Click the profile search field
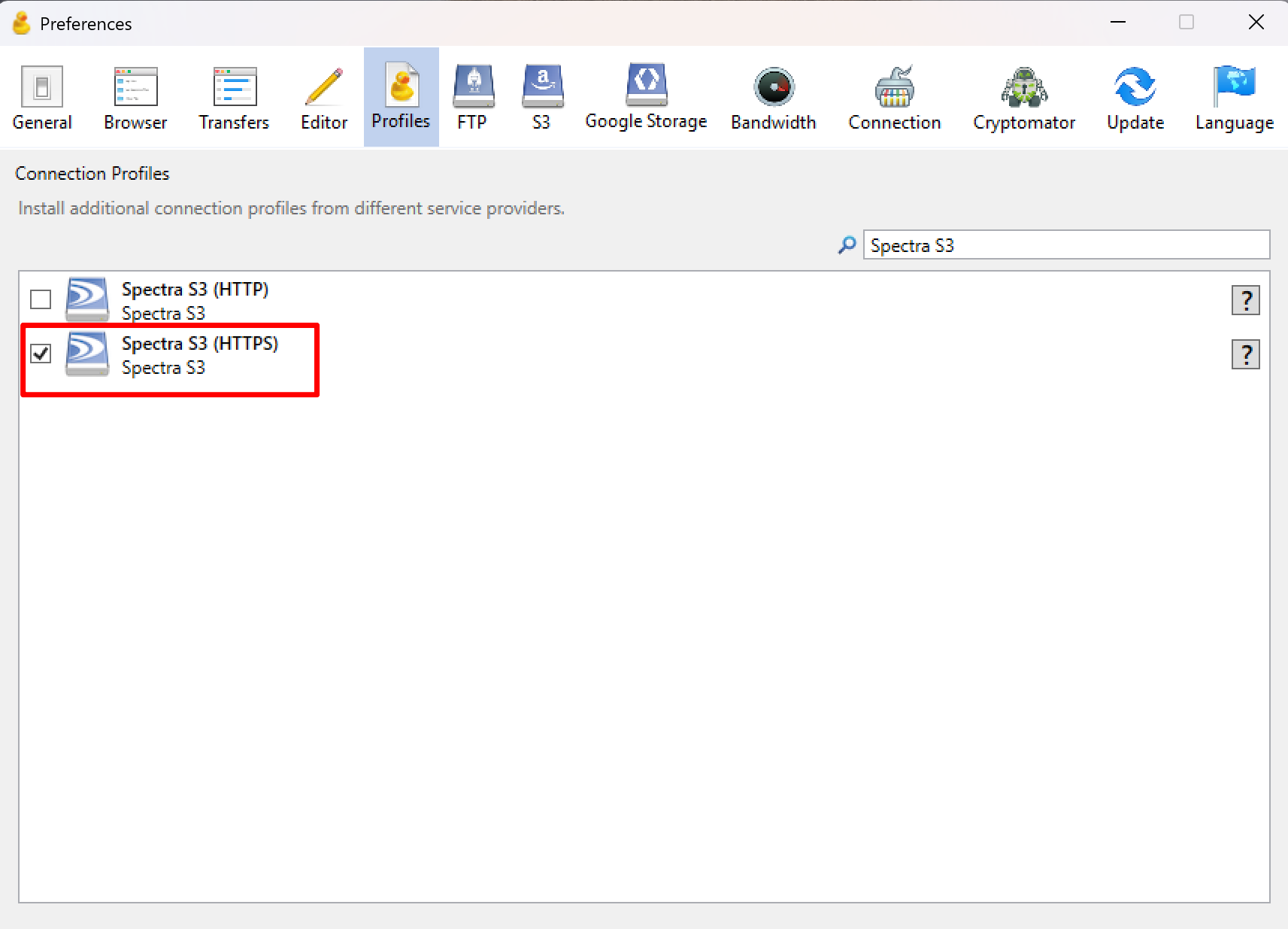1288x929 pixels. point(1065,245)
